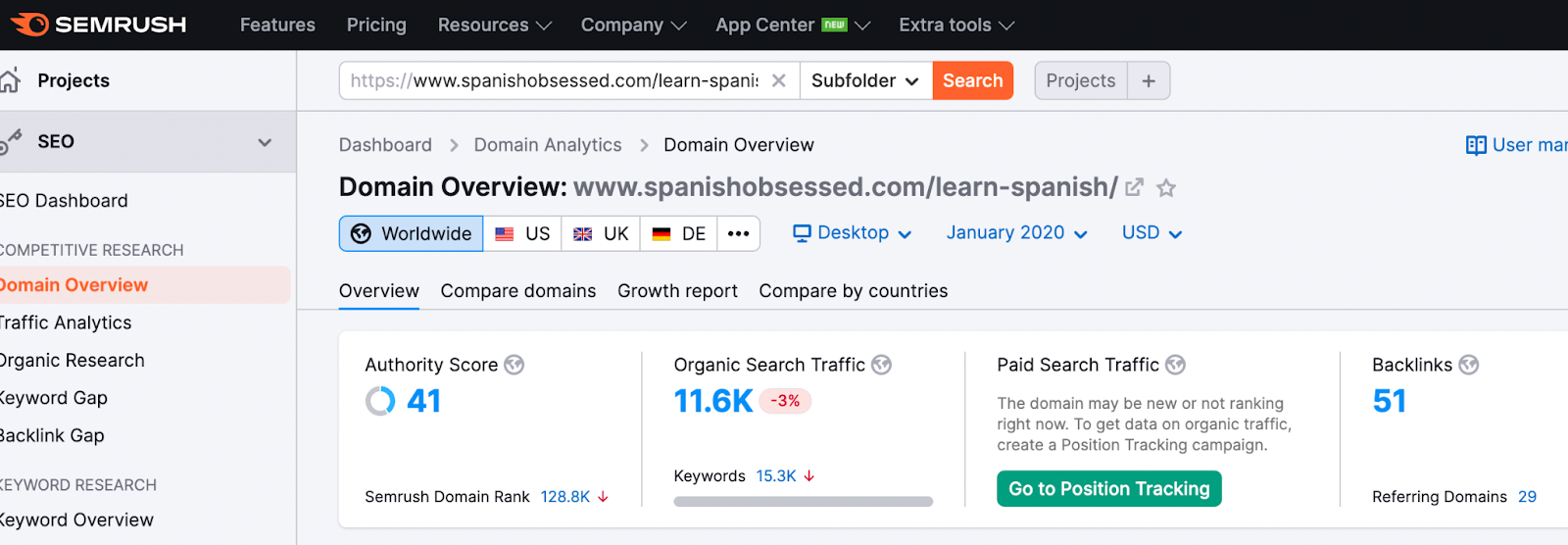
Task: Expand the Desktop device dropdown
Action: pyautogui.click(x=853, y=233)
